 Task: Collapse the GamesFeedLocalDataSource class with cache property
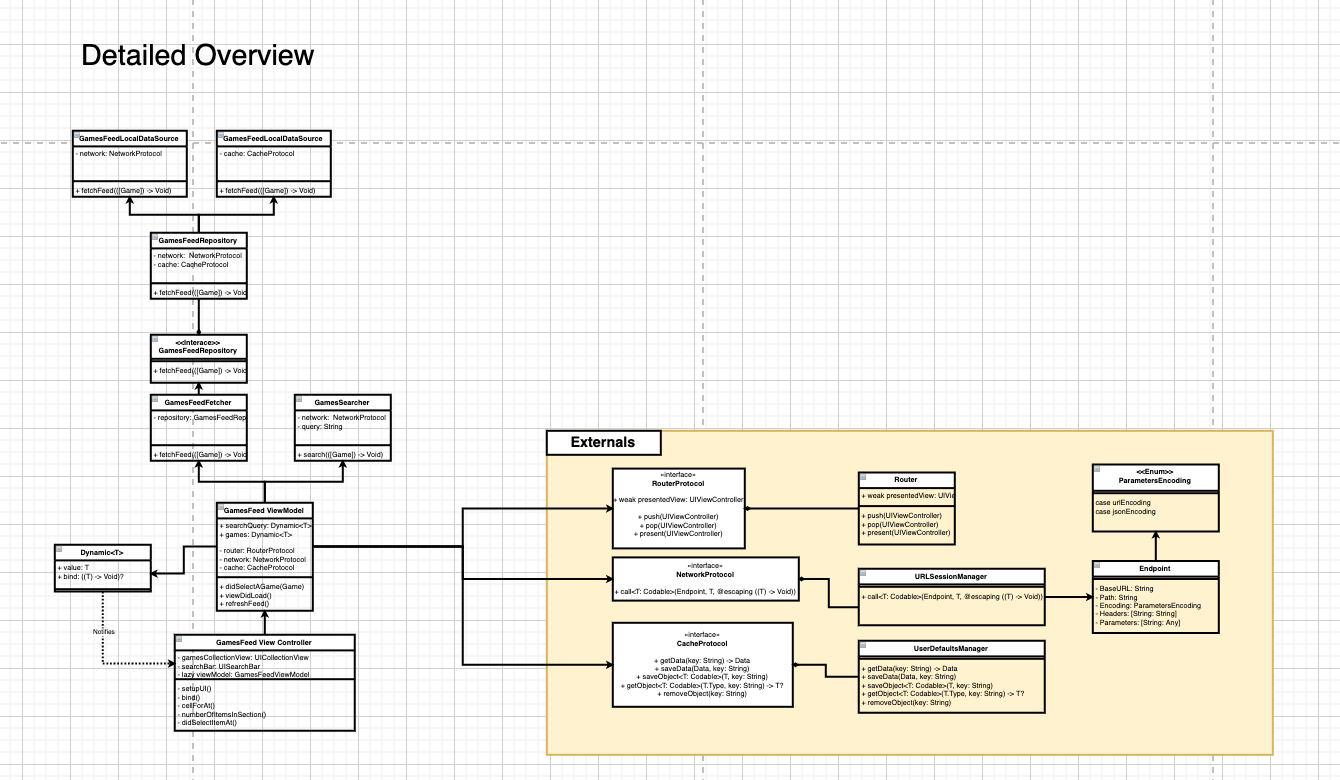(x=222, y=135)
